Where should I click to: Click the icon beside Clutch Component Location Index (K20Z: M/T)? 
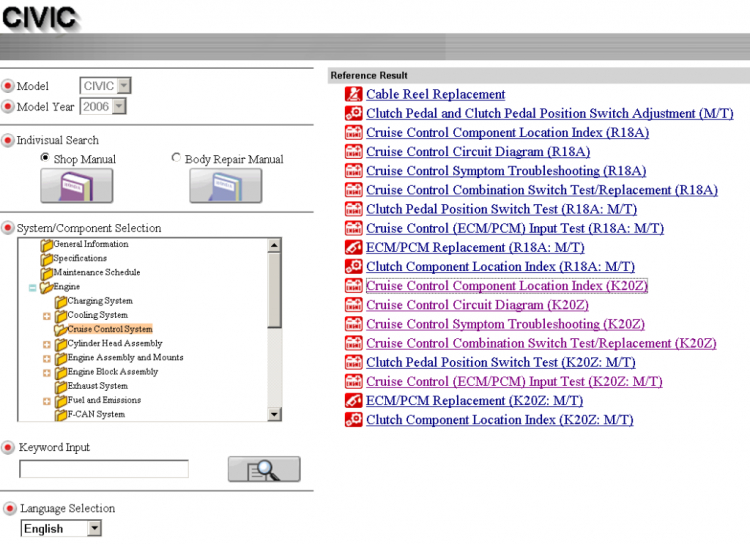[x=353, y=419]
